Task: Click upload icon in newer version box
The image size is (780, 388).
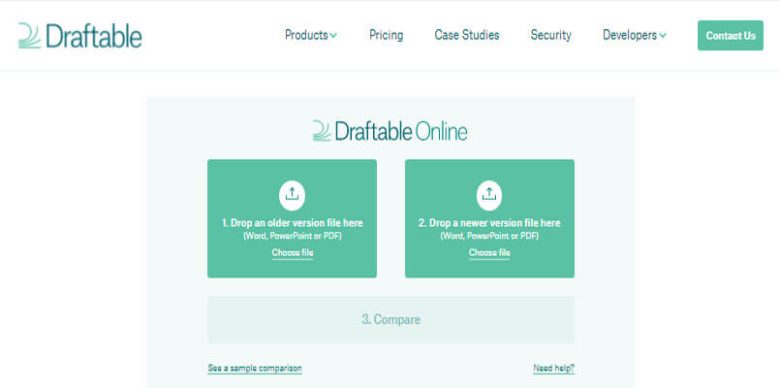Action: point(489,195)
